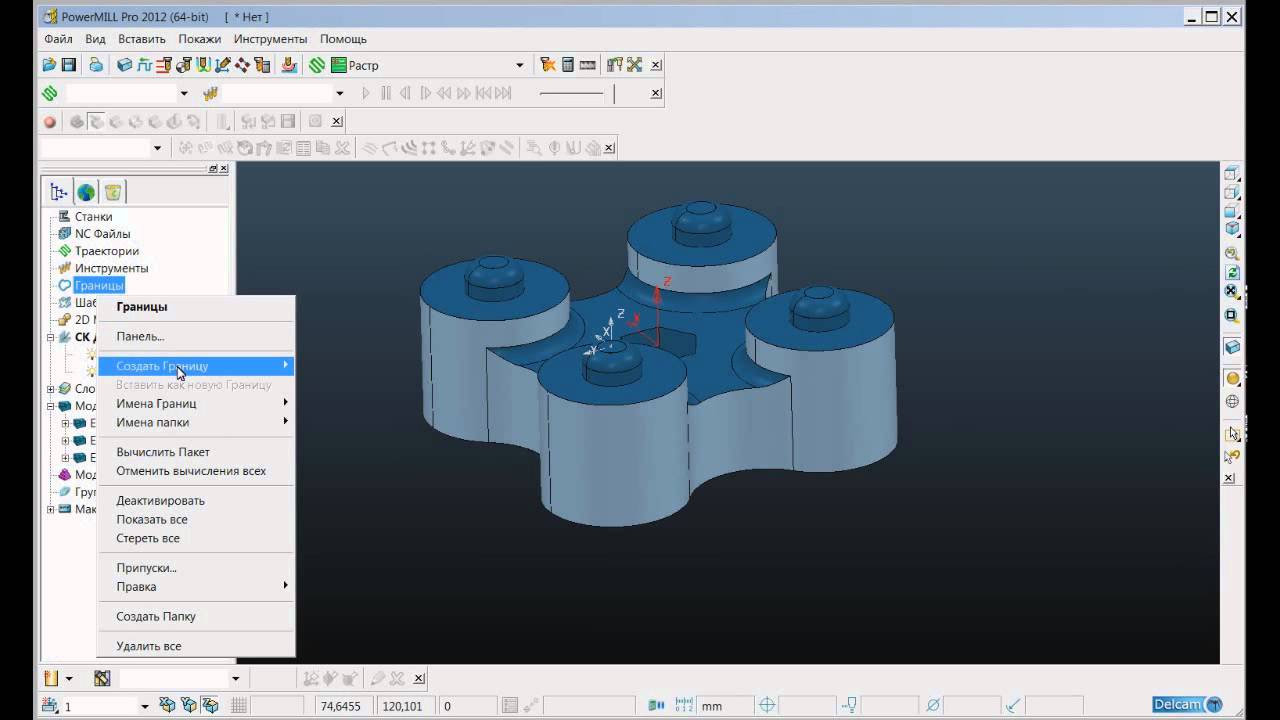
Task: Click the Save Project floppy disk icon
Action: (x=69, y=65)
